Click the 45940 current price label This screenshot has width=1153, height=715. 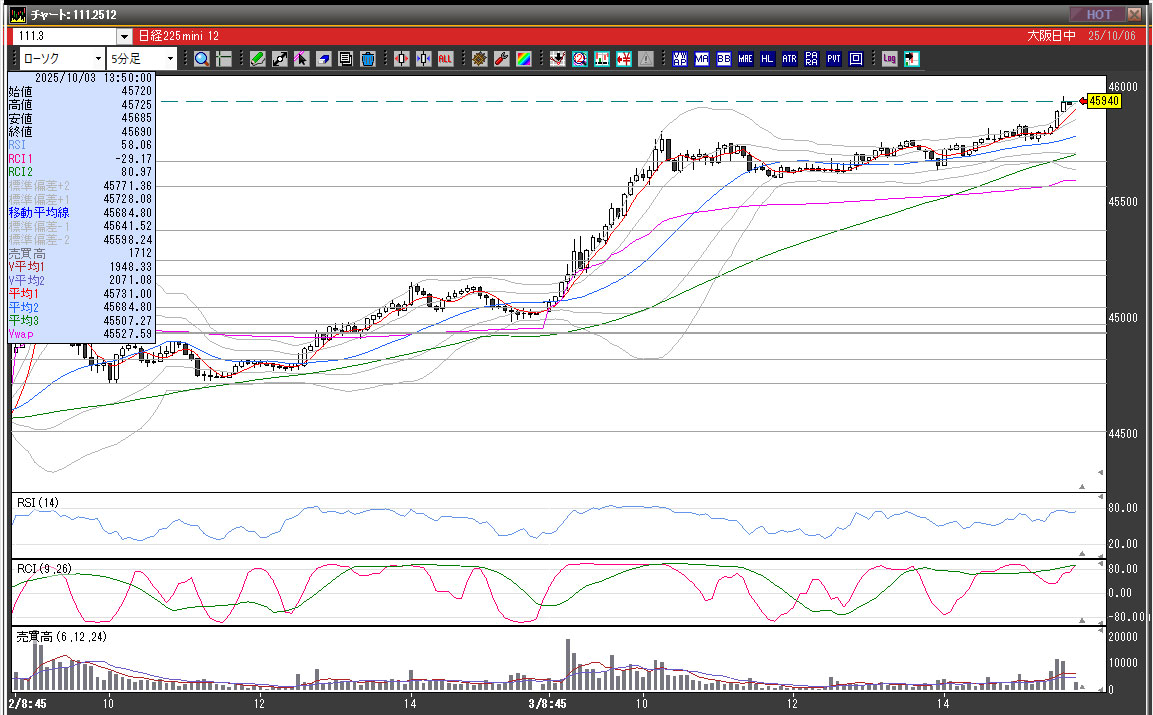pyautogui.click(x=1103, y=101)
